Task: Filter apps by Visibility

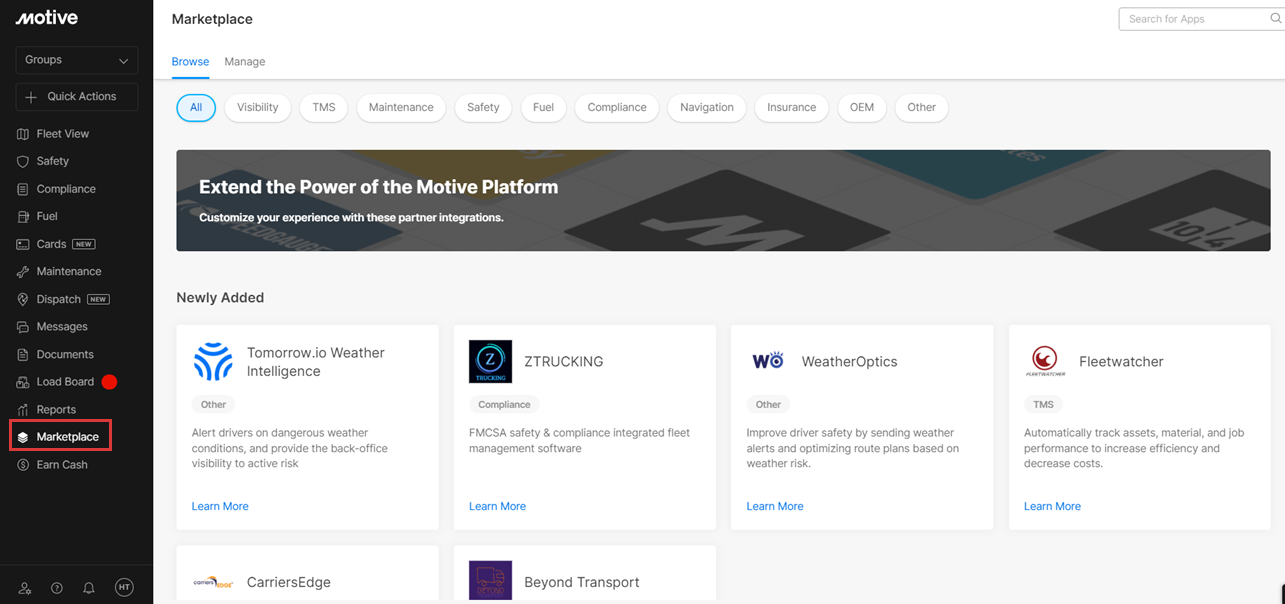Action: 258,108
